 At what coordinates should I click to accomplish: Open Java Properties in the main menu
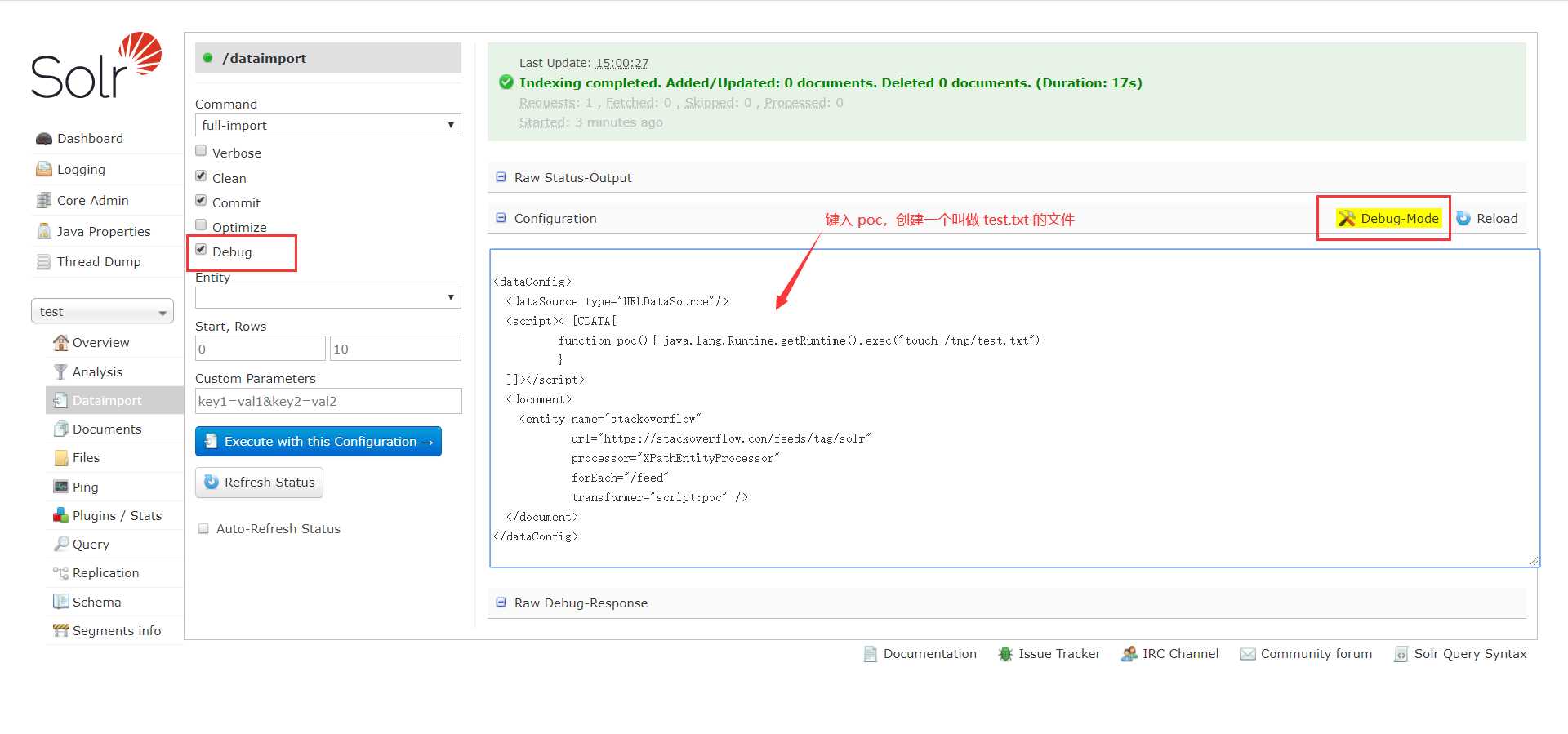(104, 232)
